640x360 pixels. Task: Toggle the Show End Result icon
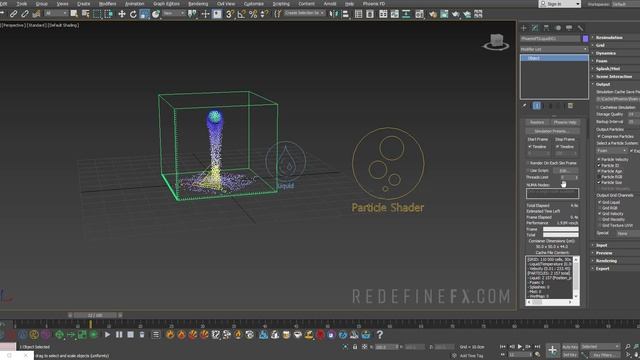tap(537, 106)
